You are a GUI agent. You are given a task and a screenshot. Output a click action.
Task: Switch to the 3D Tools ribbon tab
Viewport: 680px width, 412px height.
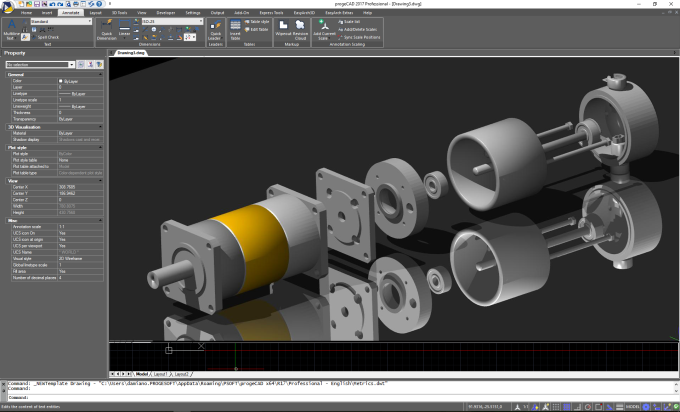pos(119,13)
